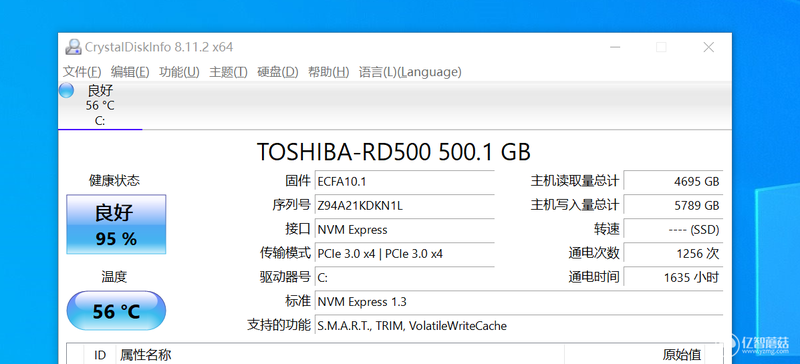
Task: Click the drive letter field showing C:
Action: 405,277
